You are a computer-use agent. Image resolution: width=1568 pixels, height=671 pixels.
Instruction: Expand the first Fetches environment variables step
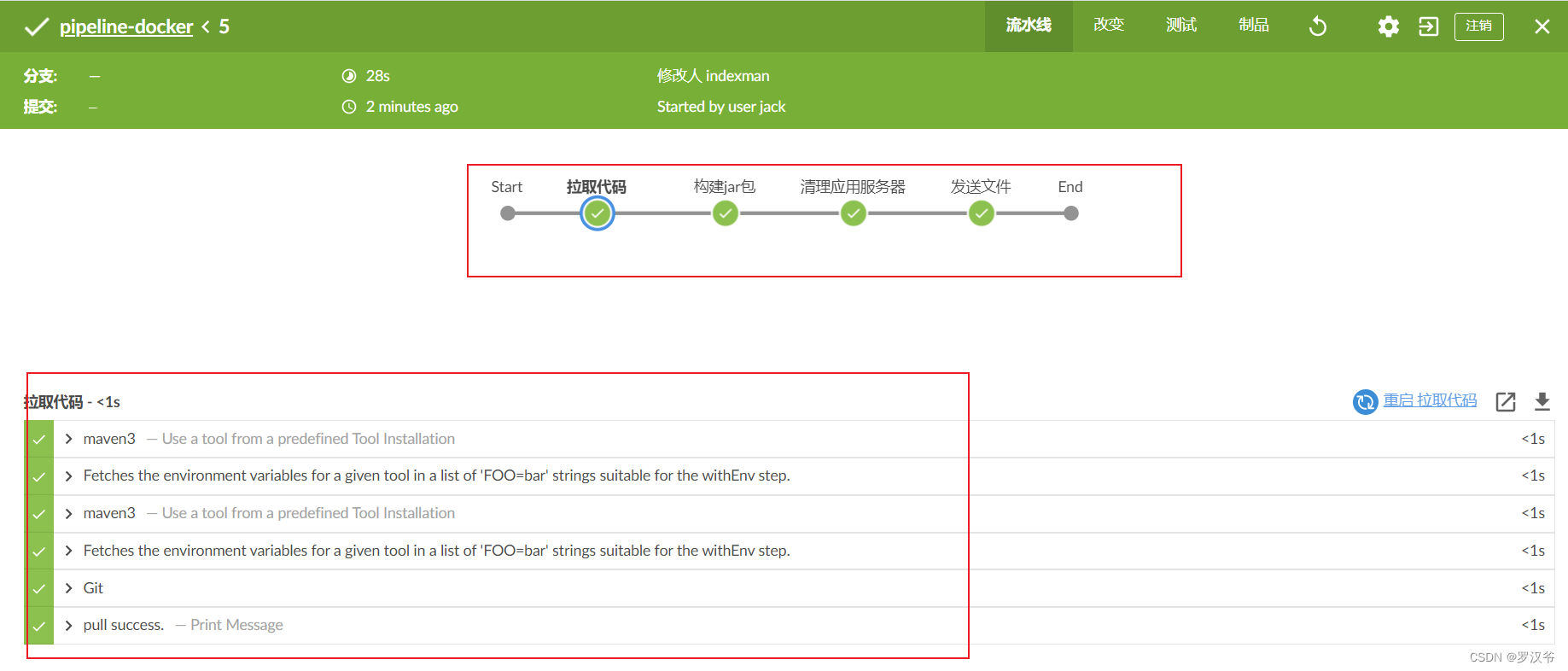click(69, 476)
